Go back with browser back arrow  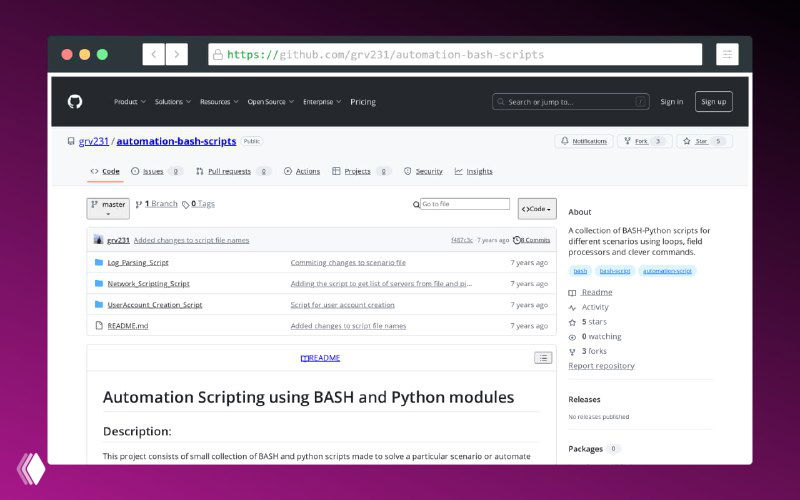point(154,54)
